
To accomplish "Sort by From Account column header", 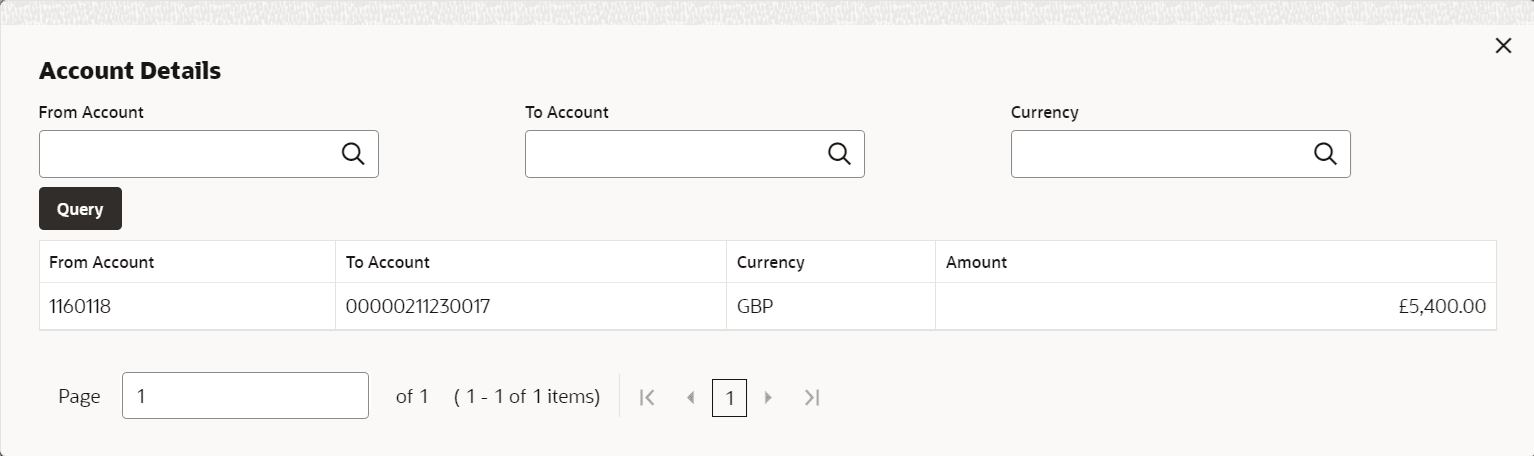I will pyautogui.click(x=102, y=262).
